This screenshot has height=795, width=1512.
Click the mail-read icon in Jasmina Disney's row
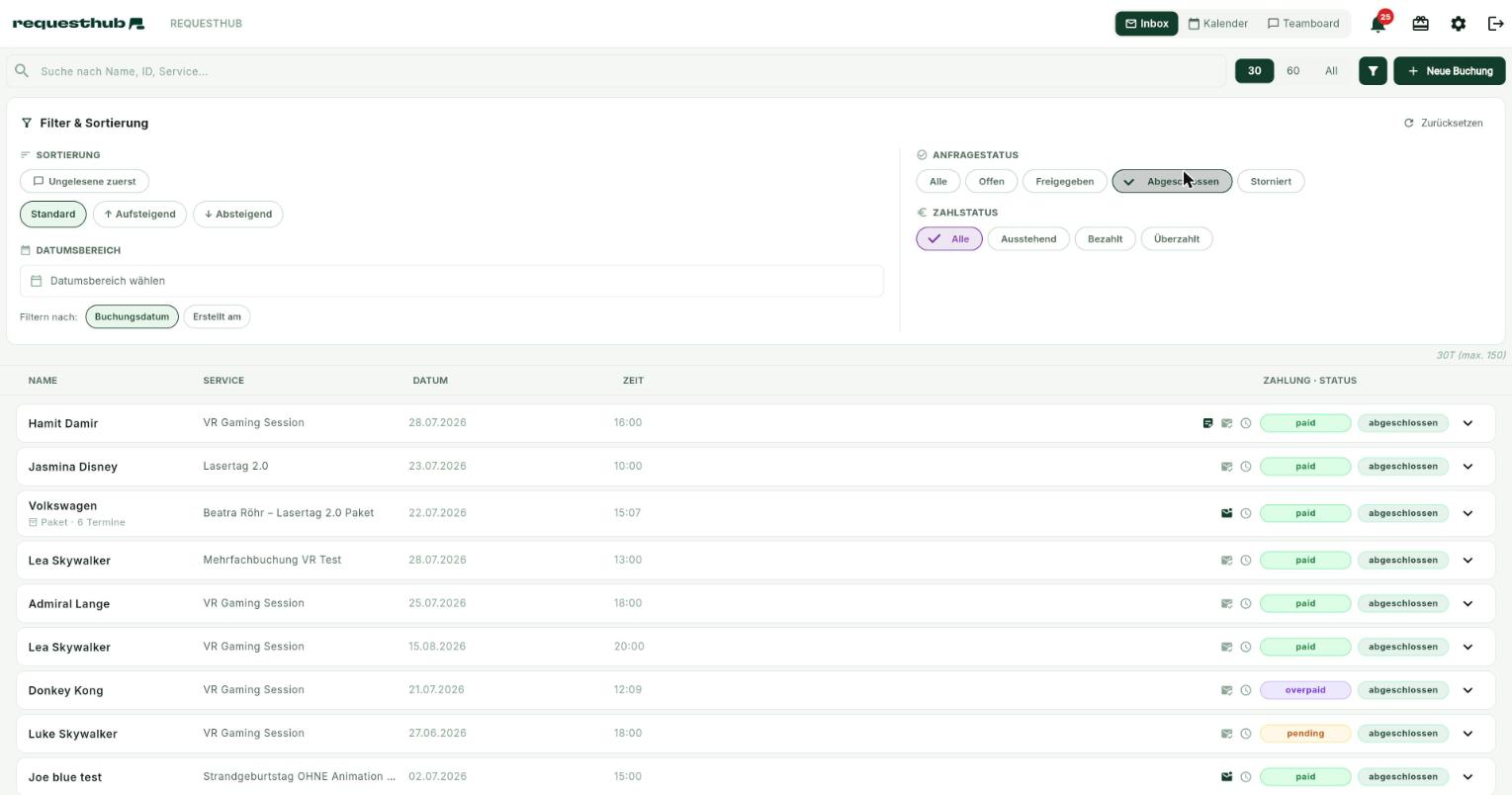1226,467
